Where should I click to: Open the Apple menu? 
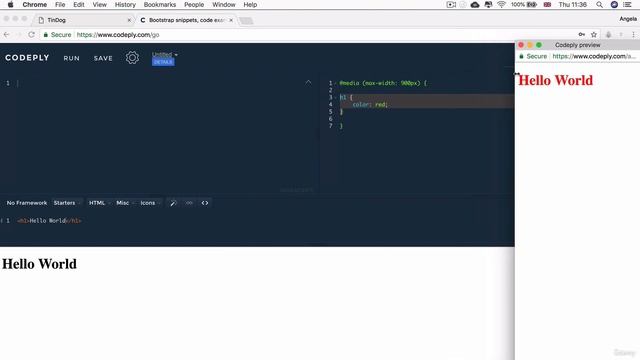click(x=10, y=5)
